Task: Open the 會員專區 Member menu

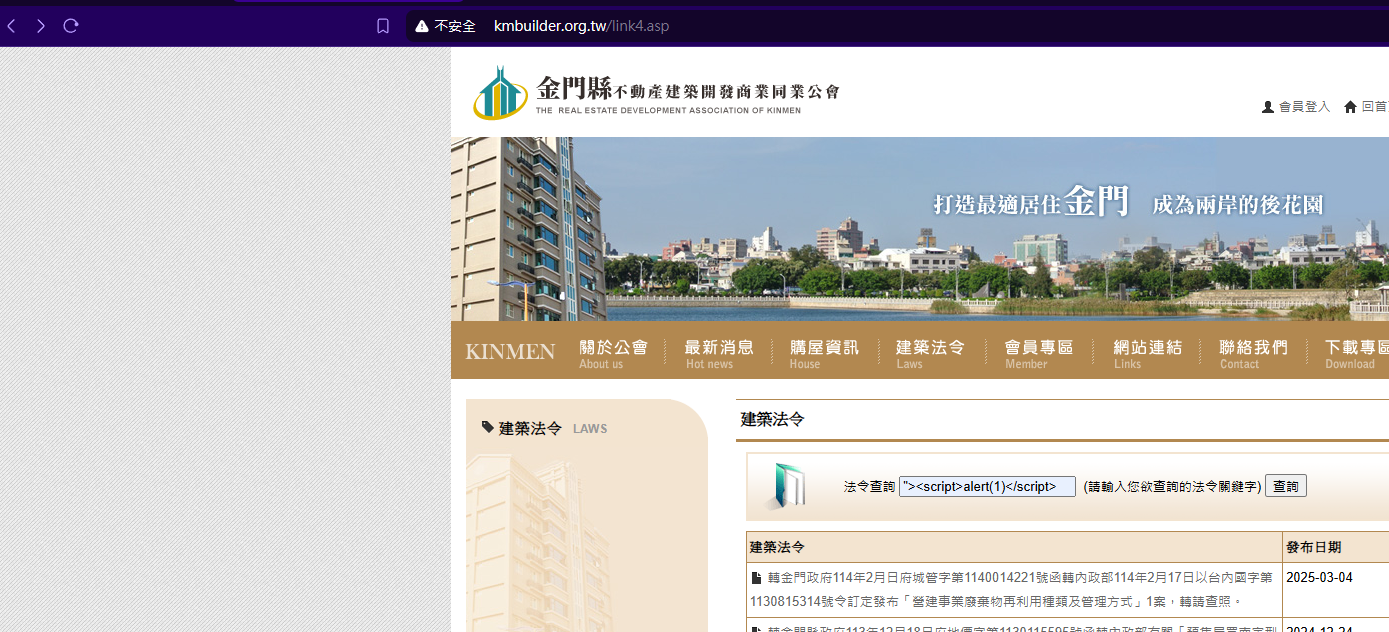Action: pyautogui.click(x=1039, y=354)
